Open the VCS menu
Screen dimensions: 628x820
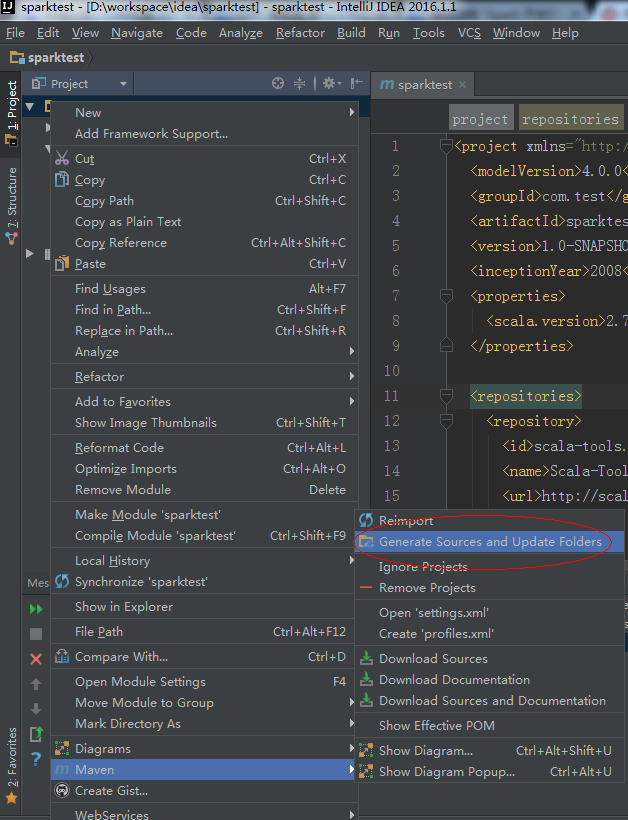point(469,33)
